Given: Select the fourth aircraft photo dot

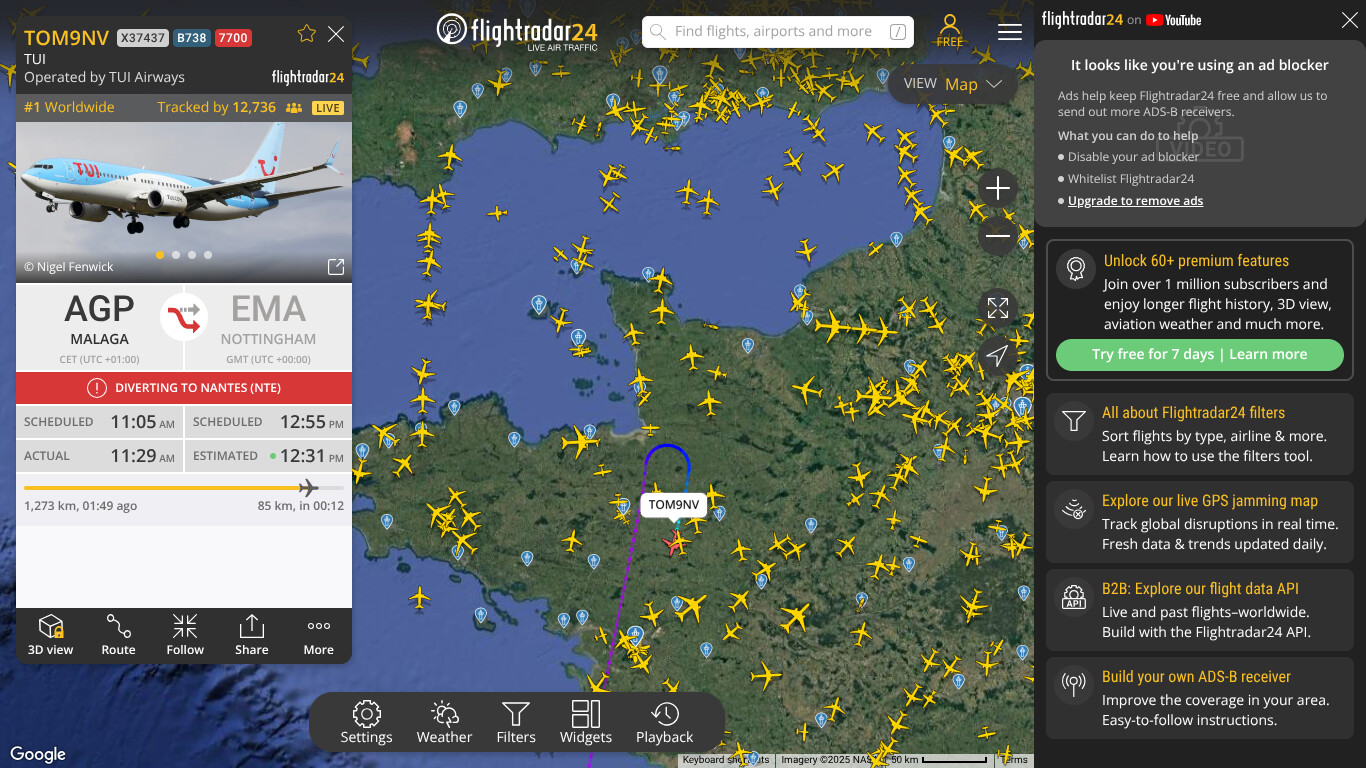Looking at the screenshot, I should [x=208, y=255].
